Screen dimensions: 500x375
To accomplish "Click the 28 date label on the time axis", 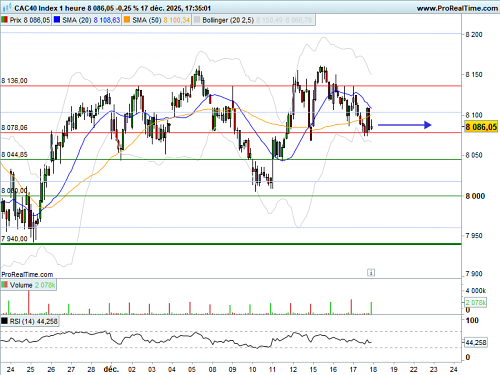I will [x=91, y=369].
